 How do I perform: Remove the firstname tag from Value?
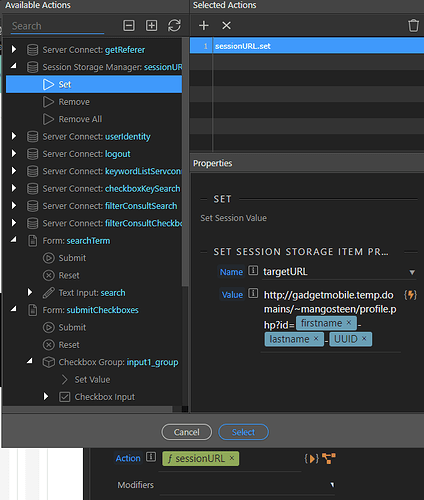[x=349, y=323]
